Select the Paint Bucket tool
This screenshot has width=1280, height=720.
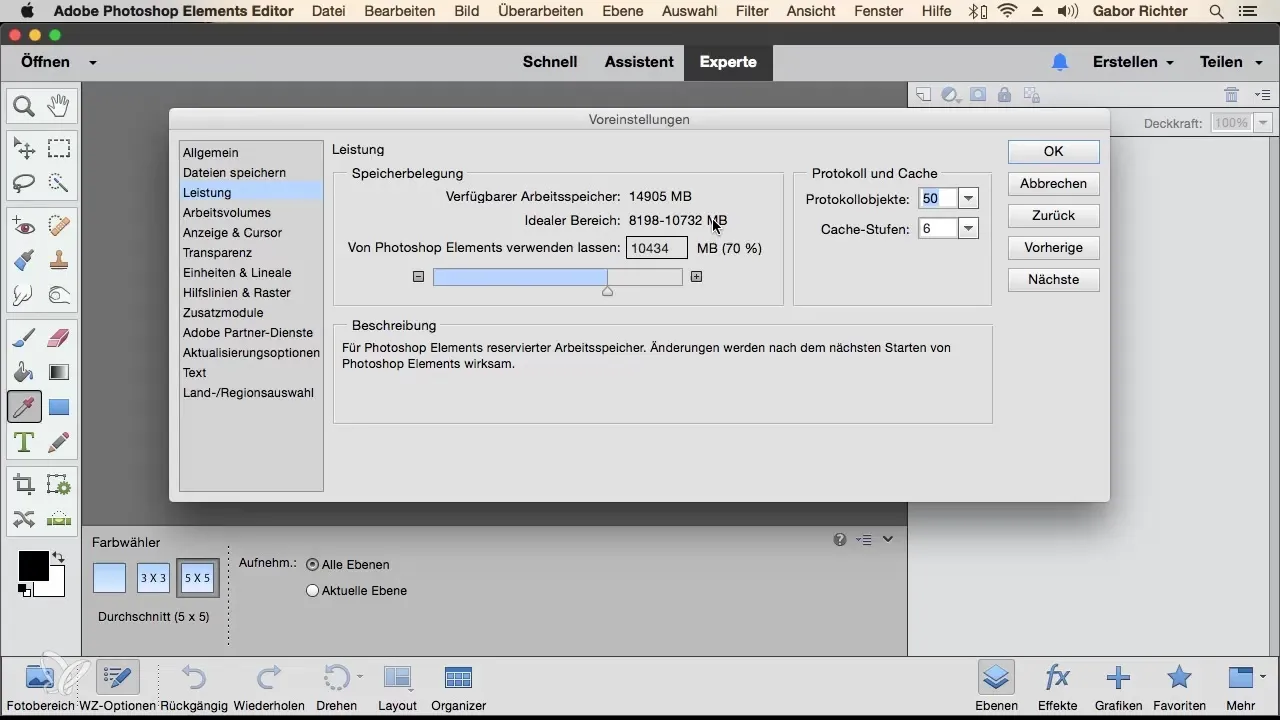pos(24,373)
